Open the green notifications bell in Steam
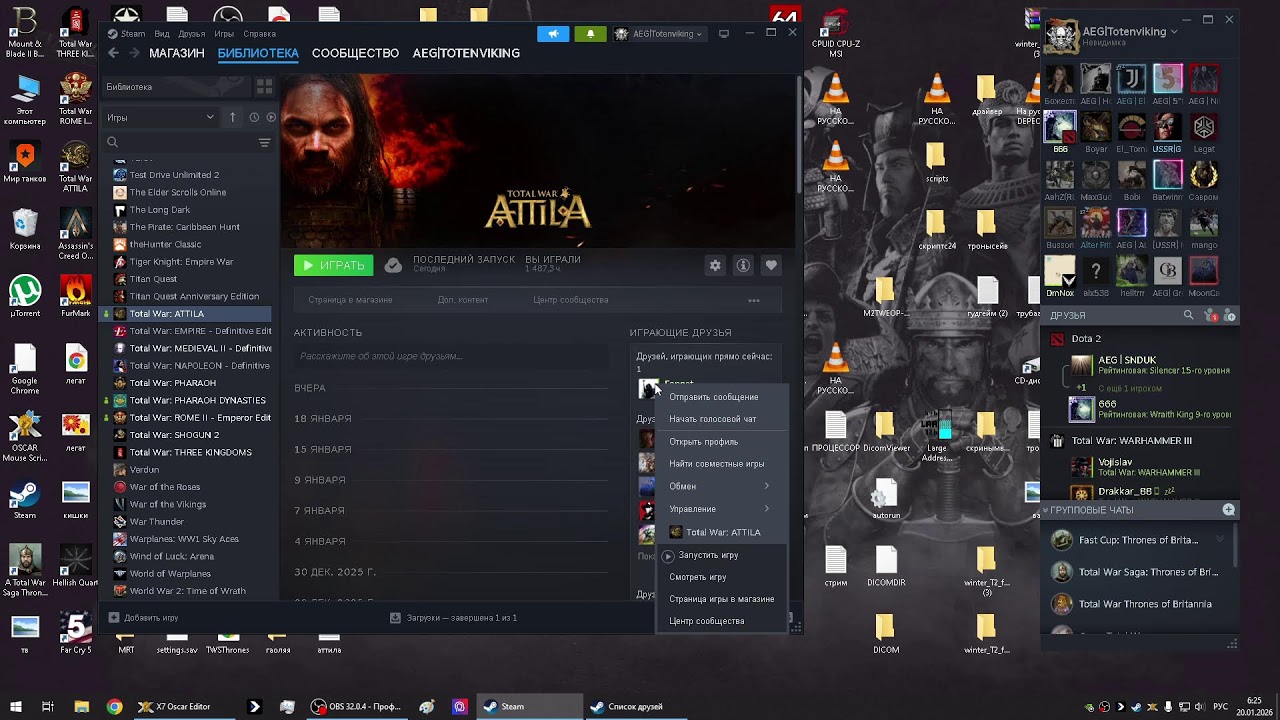The height and width of the screenshot is (720, 1280). [590, 33]
